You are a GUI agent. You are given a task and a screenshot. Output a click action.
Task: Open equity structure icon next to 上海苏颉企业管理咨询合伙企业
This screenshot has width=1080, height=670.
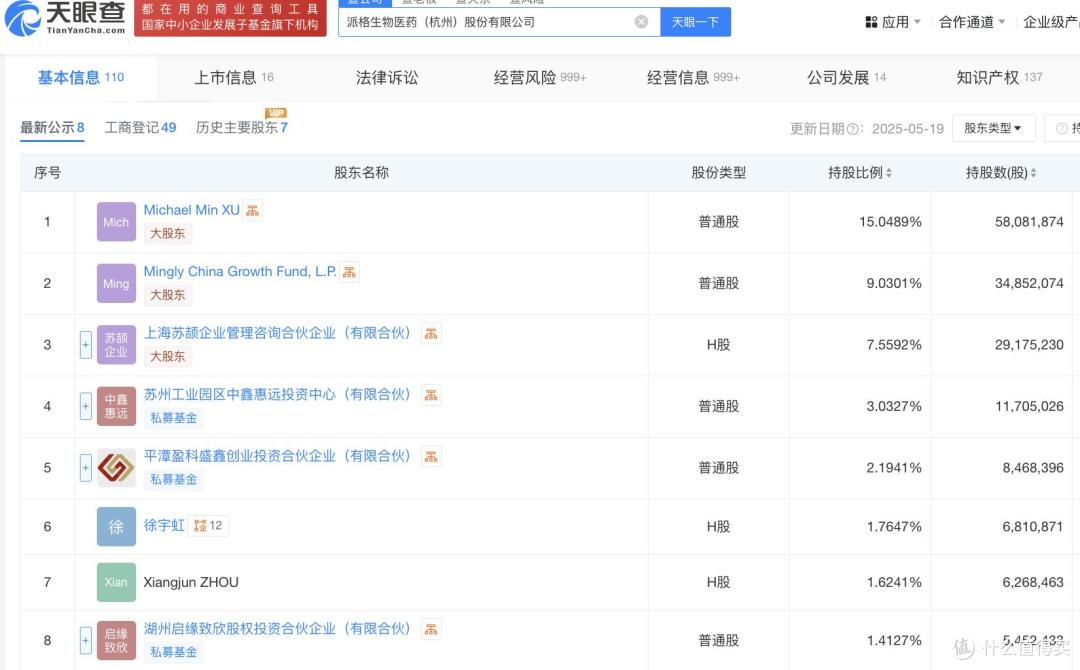click(x=431, y=334)
